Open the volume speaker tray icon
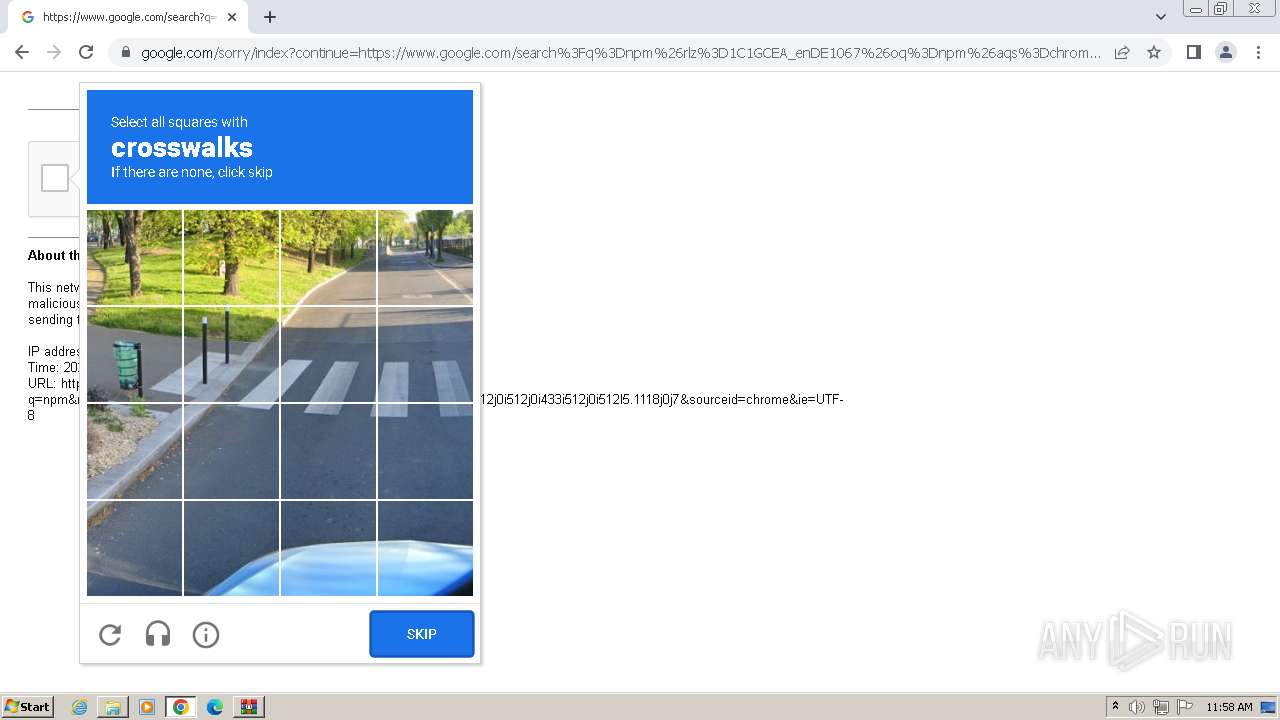 [1137, 707]
